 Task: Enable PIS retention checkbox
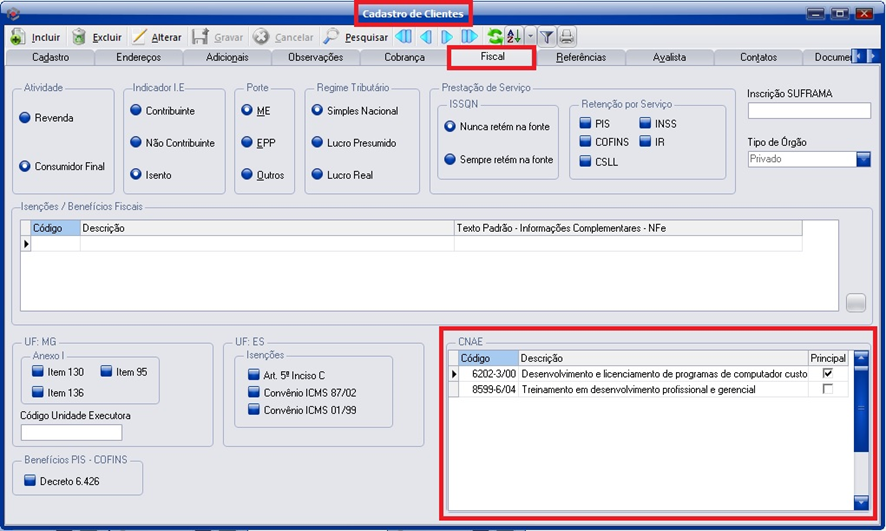(x=587, y=124)
